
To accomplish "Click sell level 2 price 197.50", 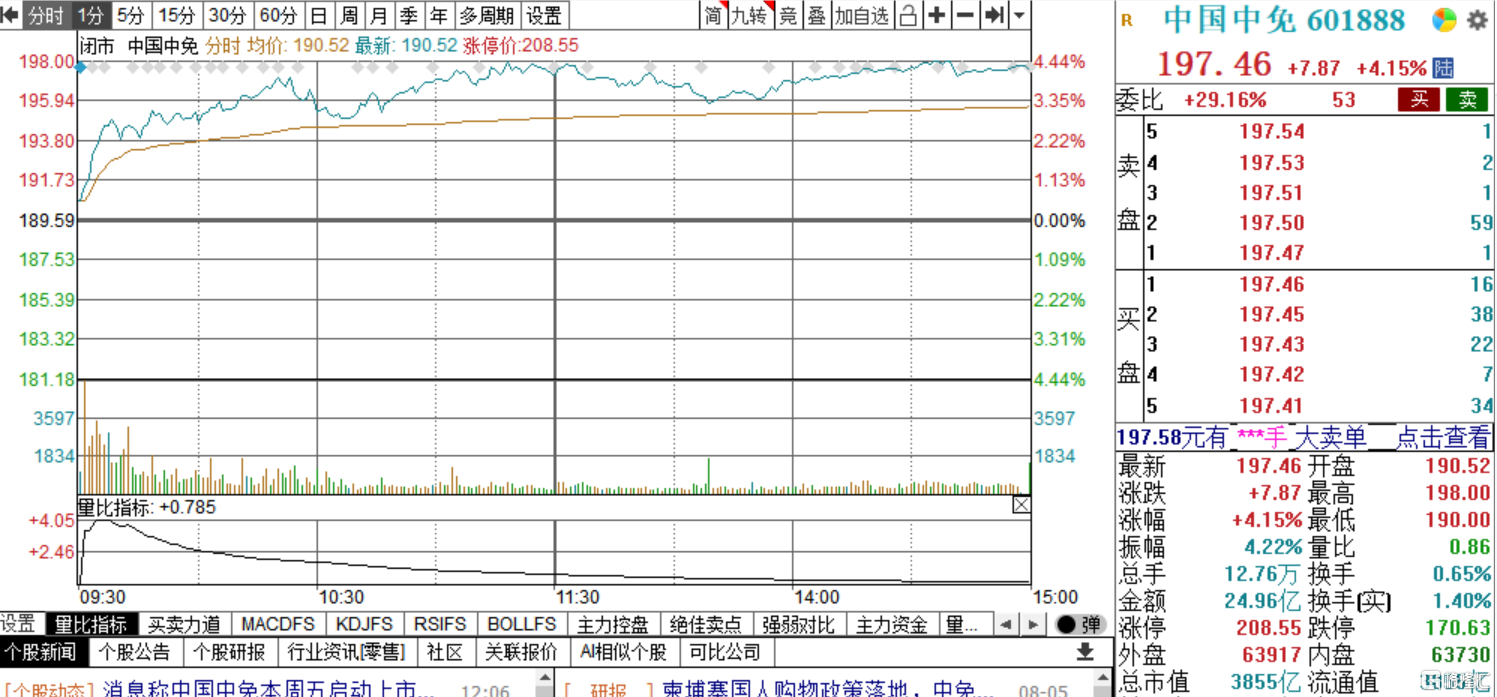I will coord(1271,223).
